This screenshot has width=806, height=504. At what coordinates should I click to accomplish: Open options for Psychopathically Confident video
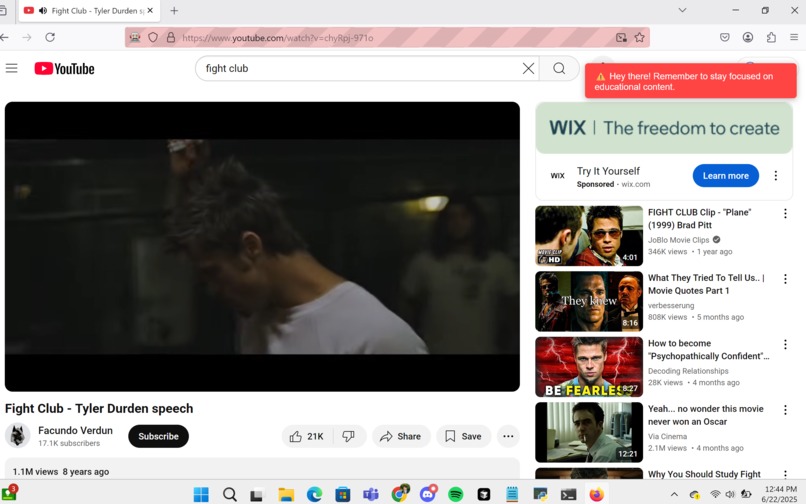[785, 344]
